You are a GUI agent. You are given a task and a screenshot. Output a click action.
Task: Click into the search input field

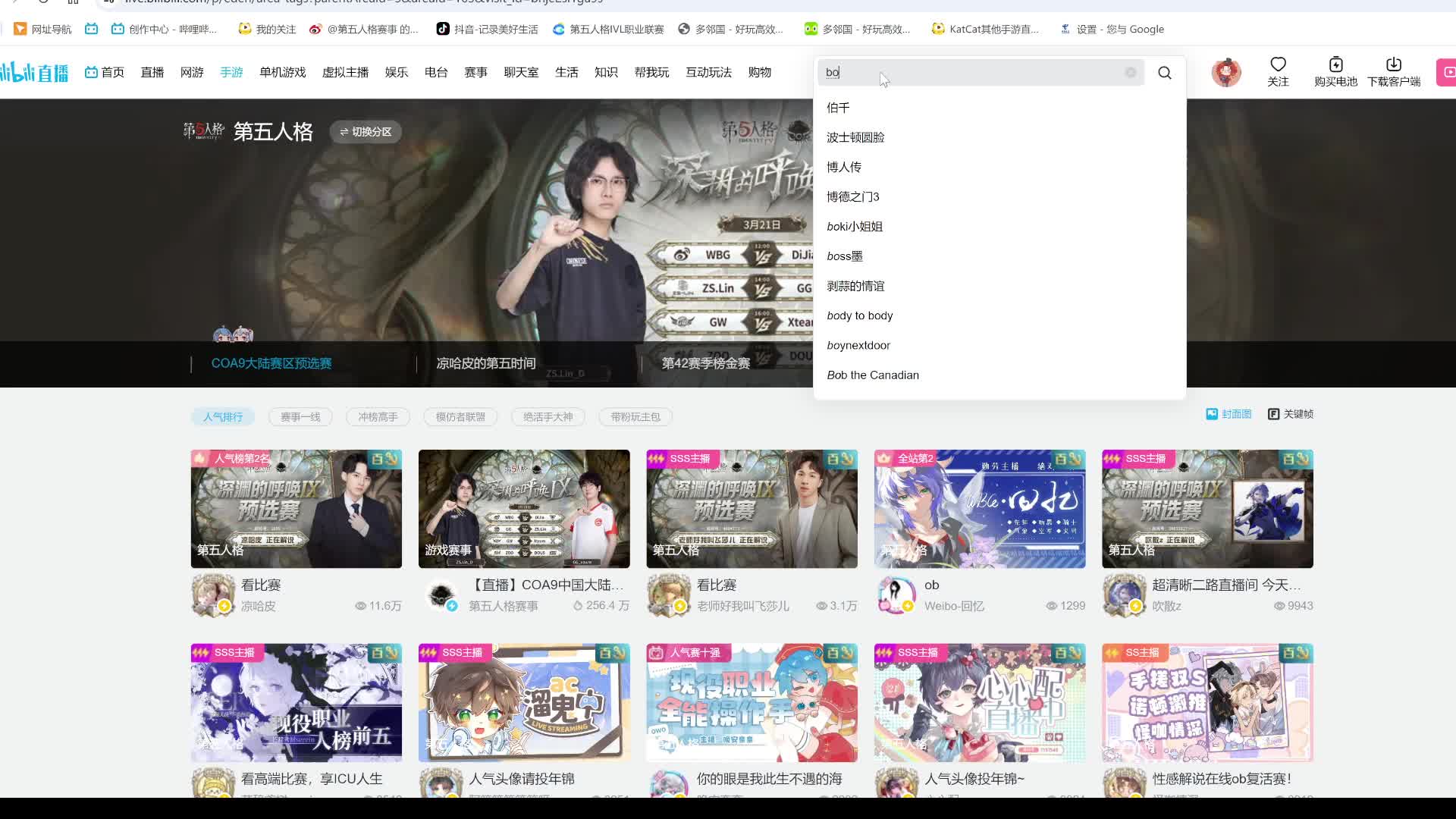[978, 72]
